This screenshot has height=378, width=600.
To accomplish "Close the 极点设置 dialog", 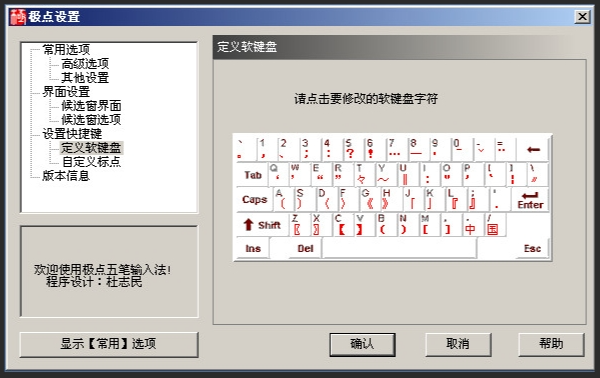I will click(582, 17).
